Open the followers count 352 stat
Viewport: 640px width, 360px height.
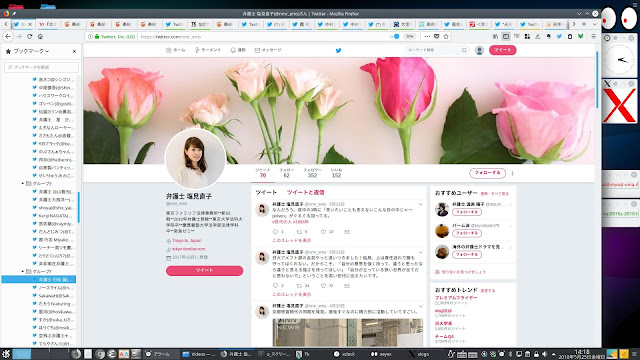[x=312, y=173]
